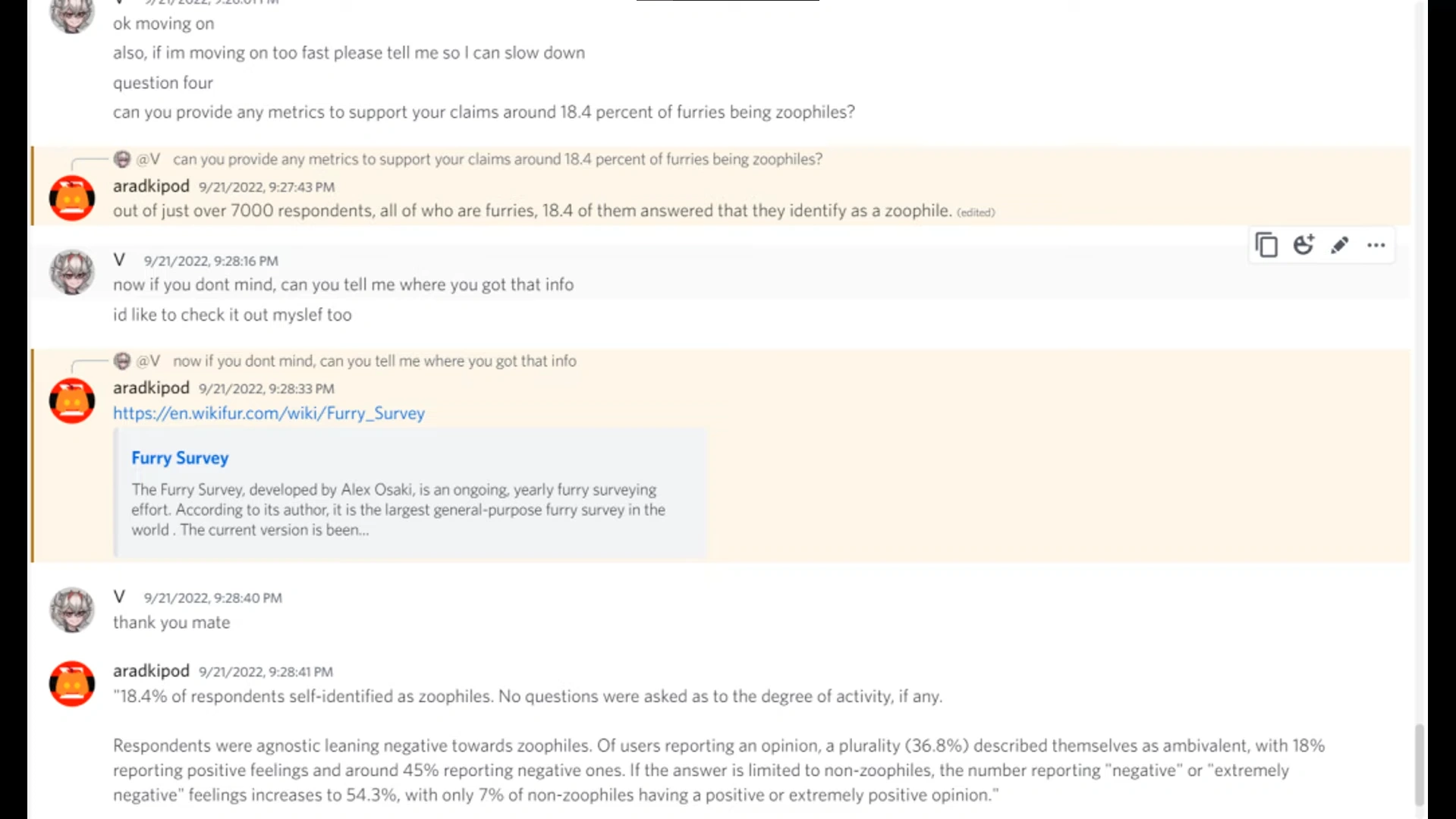Click V's avatar on the 9:28:16 PM message
This screenshot has width=1456, height=819.
(x=72, y=272)
